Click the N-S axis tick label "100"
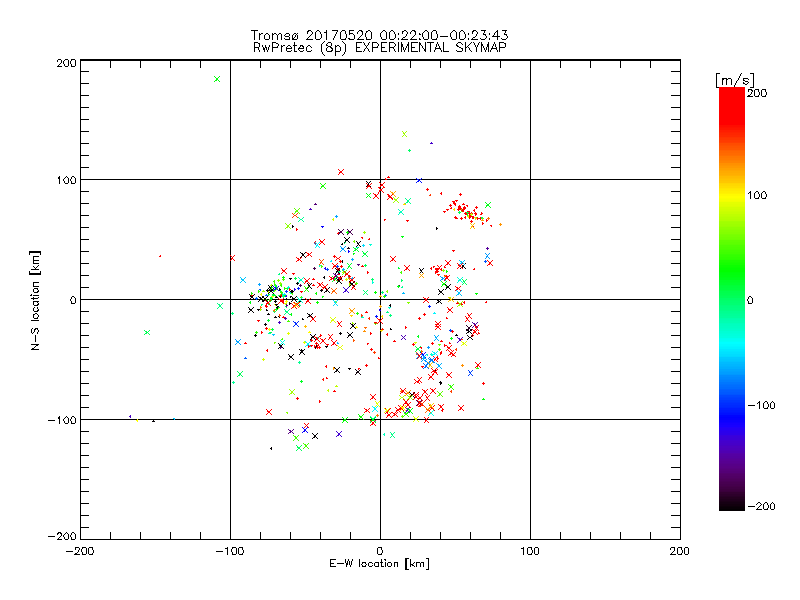The width and height of the screenshot is (800, 600). click(x=66, y=180)
